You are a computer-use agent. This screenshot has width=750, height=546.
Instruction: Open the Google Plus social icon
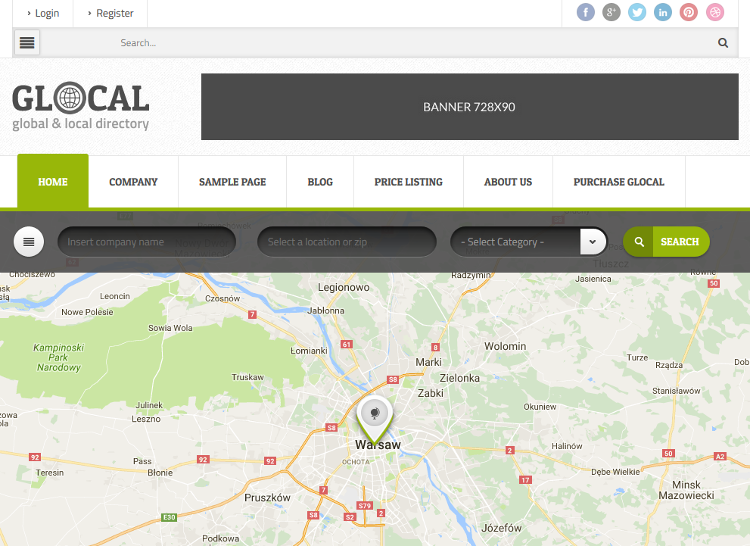click(611, 12)
